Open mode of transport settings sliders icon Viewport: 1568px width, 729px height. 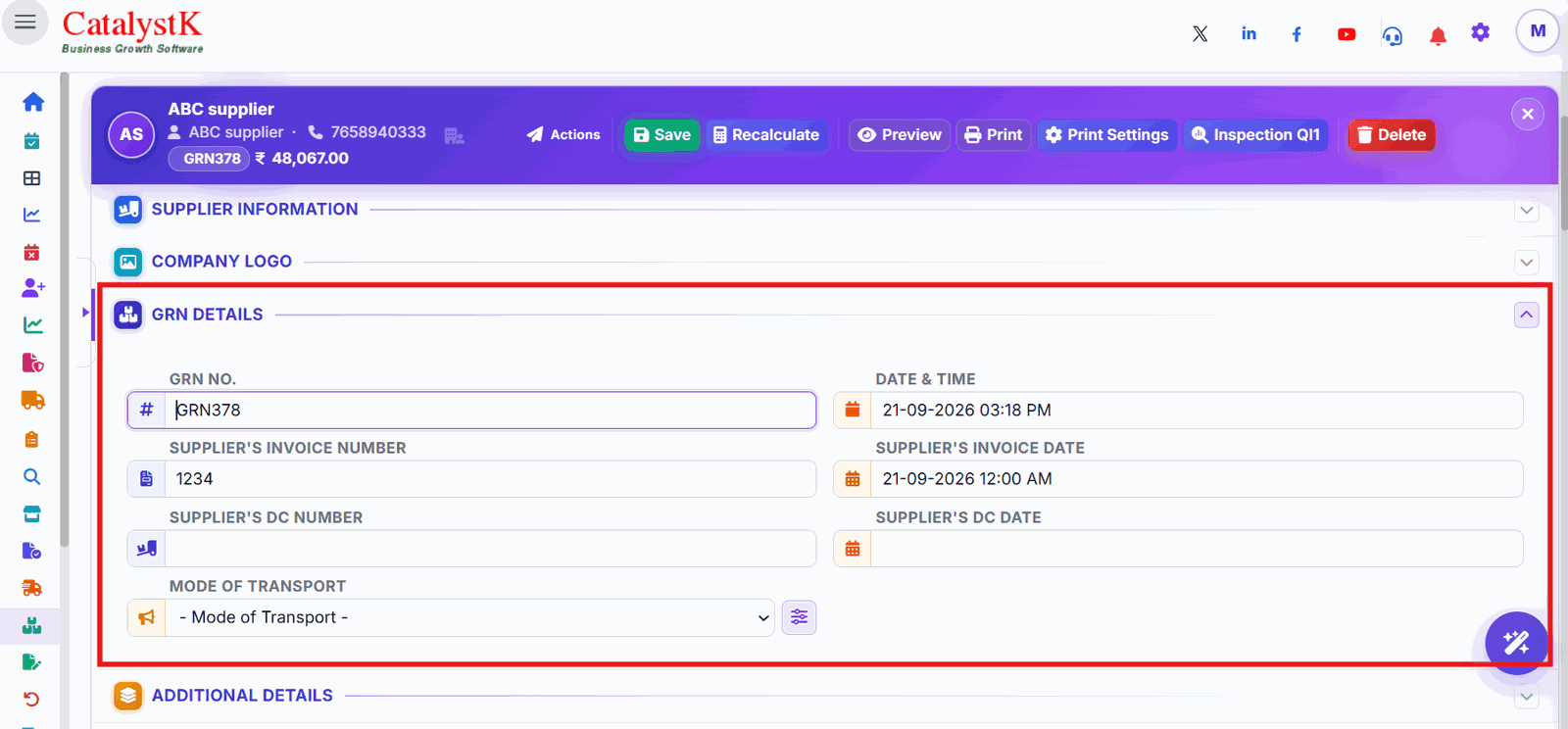coord(799,617)
